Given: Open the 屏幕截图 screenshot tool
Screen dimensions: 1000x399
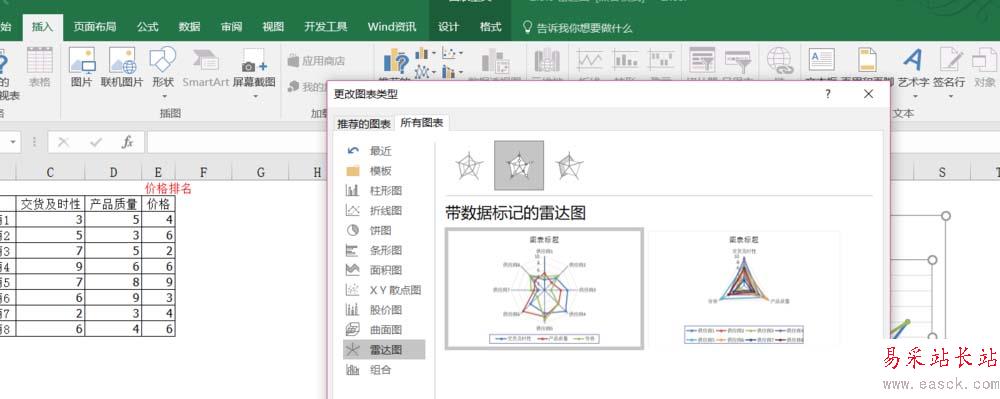Looking at the screenshot, I should (254, 67).
